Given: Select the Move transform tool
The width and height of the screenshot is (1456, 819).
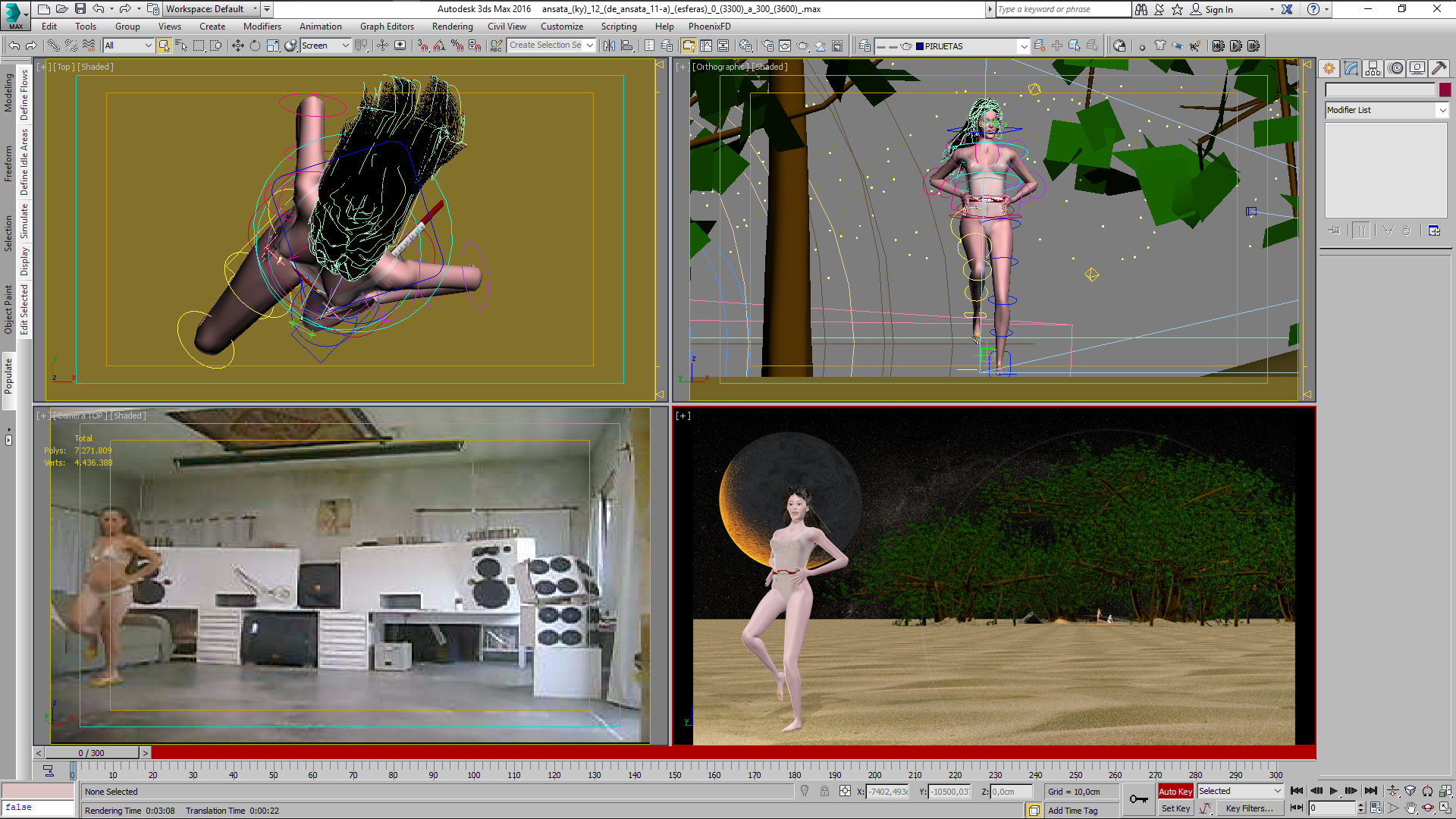Looking at the screenshot, I should pyautogui.click(x=237, y=45).
